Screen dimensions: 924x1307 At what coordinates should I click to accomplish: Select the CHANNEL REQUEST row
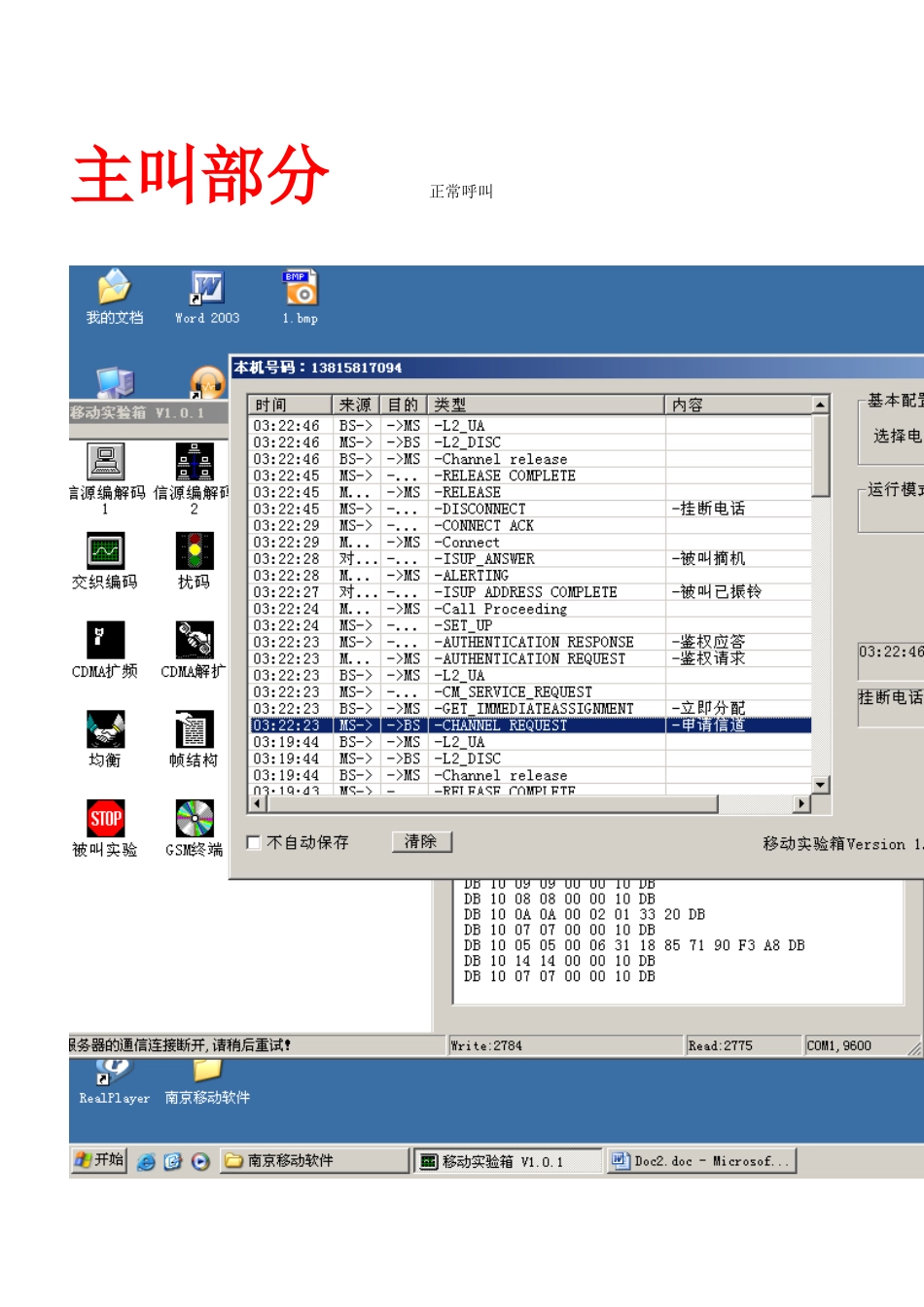531,725
